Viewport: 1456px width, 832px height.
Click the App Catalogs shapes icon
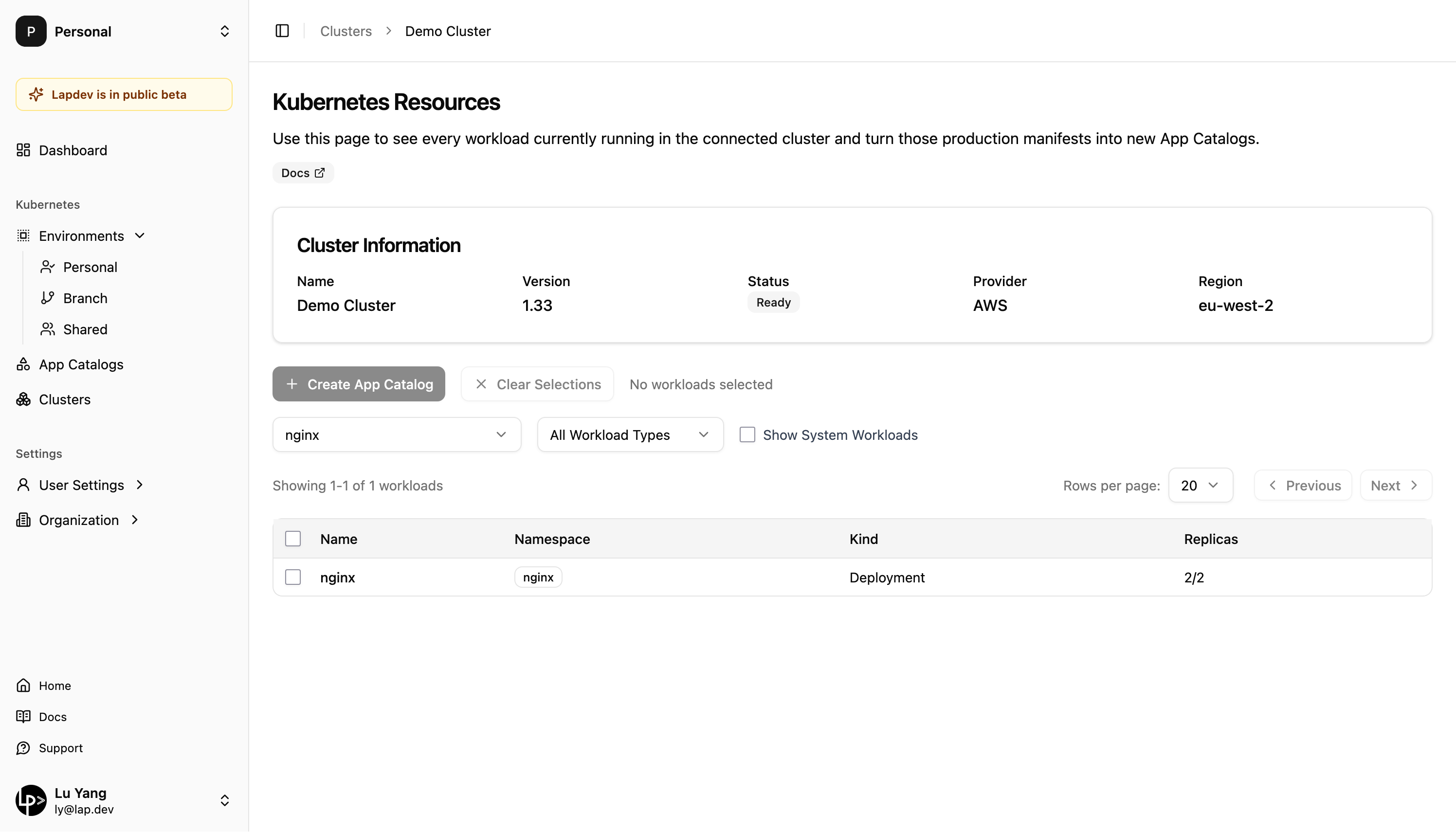pos(23,364)
